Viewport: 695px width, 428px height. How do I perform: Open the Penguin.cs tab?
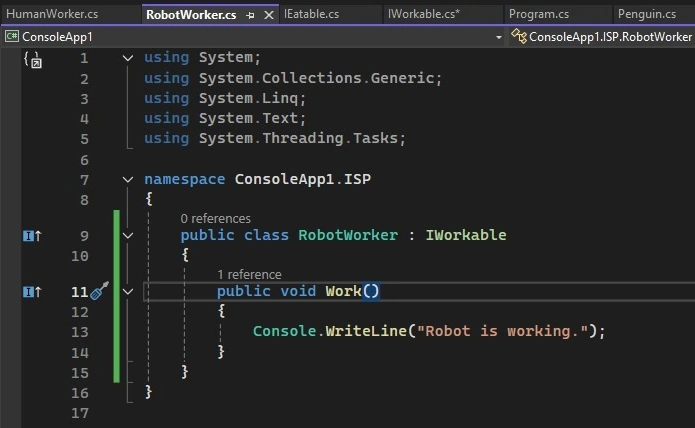click(x=647, y=14)
